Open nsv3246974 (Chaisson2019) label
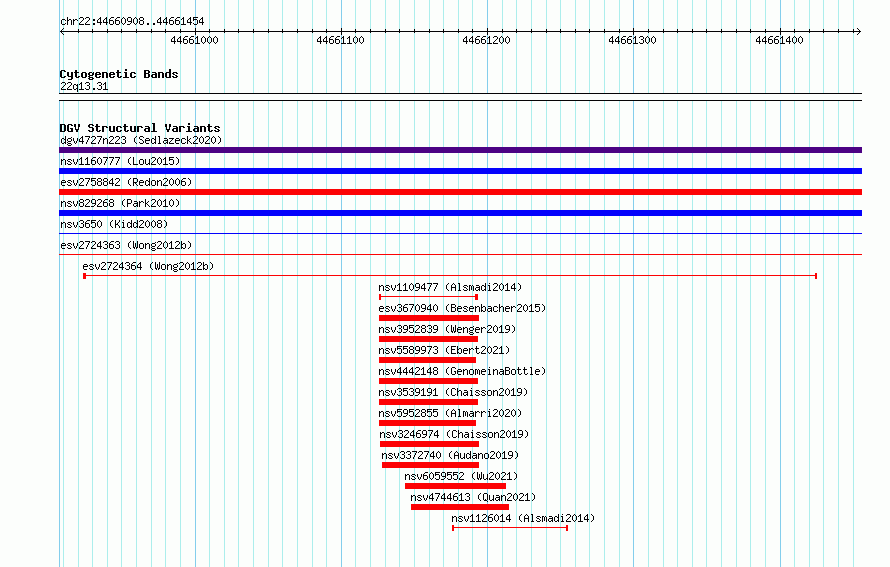This screenshot has height=567, width=890. coord(454,434)
